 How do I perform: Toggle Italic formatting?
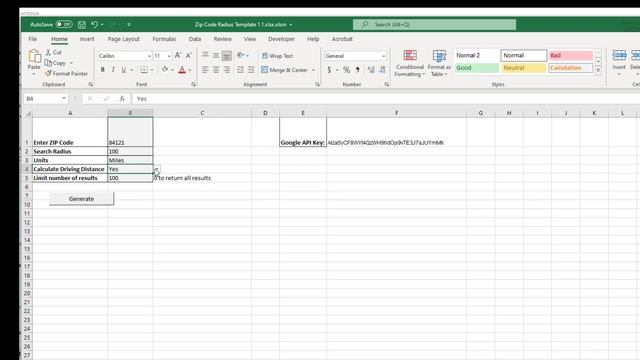click(113, 70)
